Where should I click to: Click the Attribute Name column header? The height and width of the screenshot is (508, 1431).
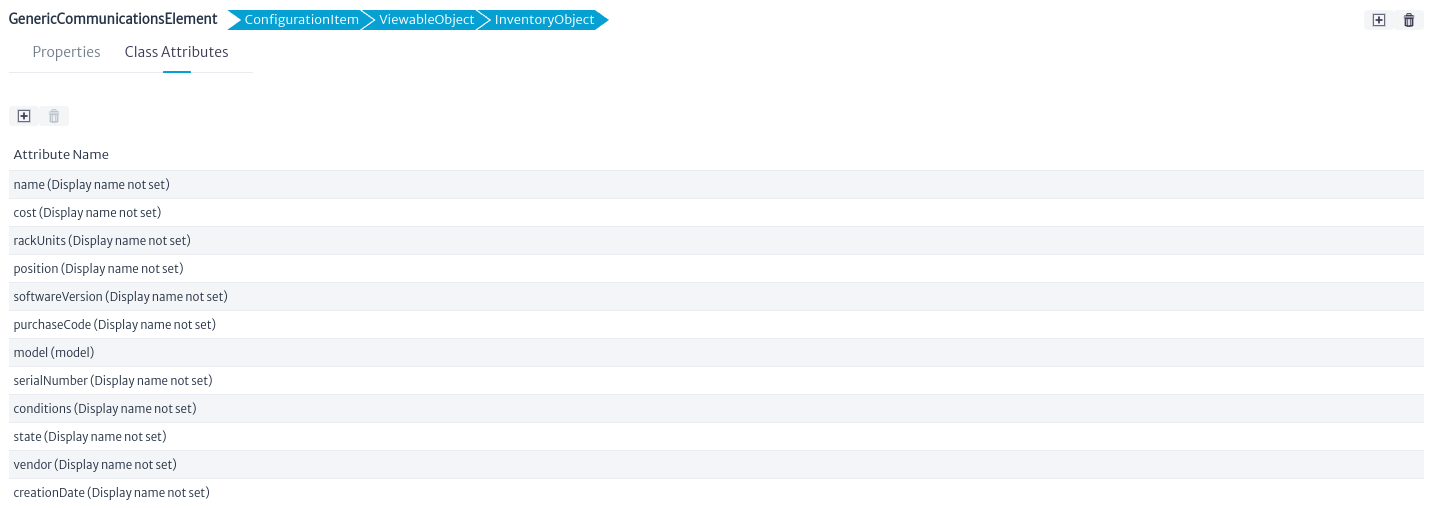pos(61,154)
